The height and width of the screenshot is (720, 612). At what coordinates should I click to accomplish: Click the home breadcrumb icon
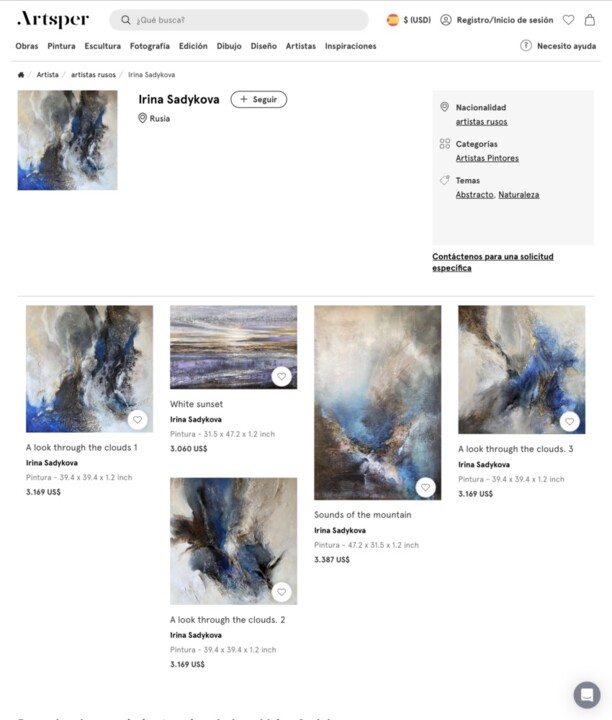[x=21, y=74]
